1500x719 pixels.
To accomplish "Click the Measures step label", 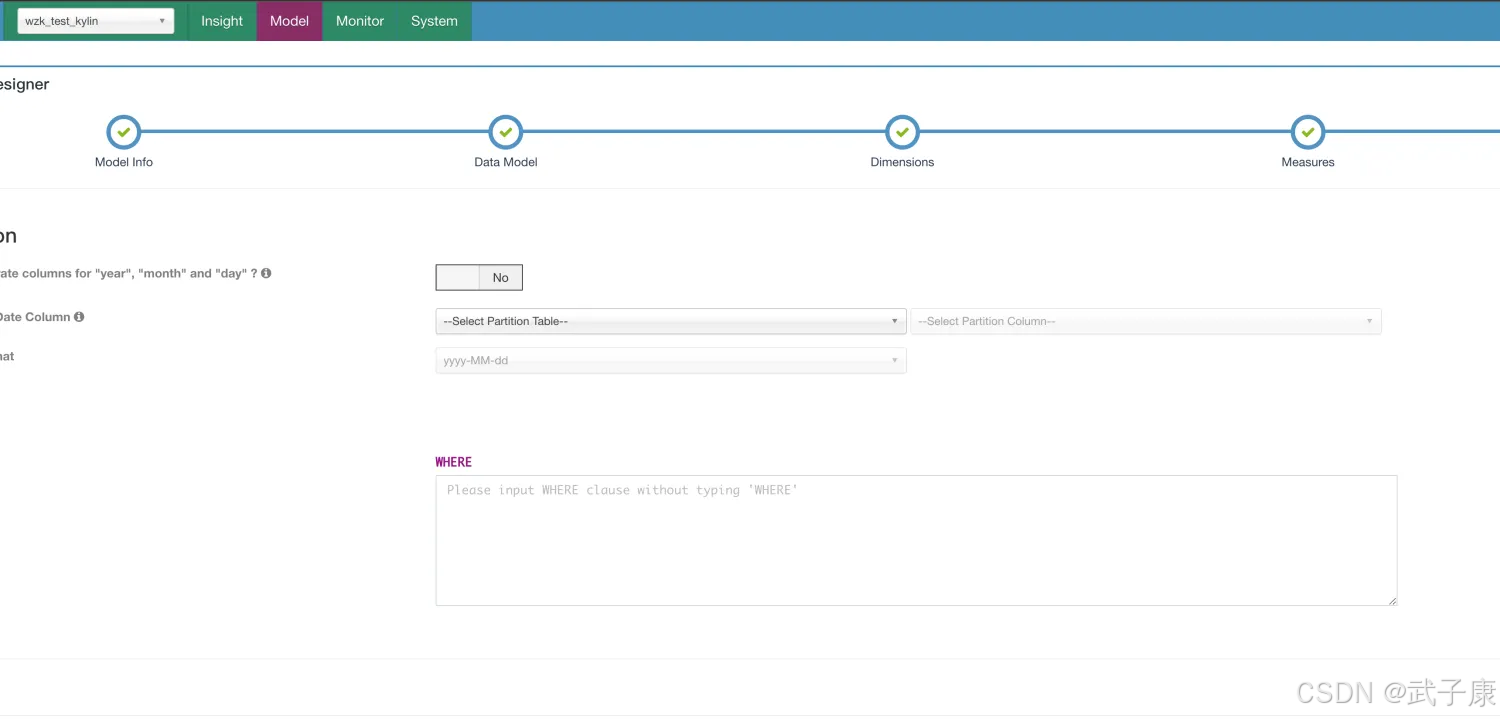I will (x=1308, y=162).
